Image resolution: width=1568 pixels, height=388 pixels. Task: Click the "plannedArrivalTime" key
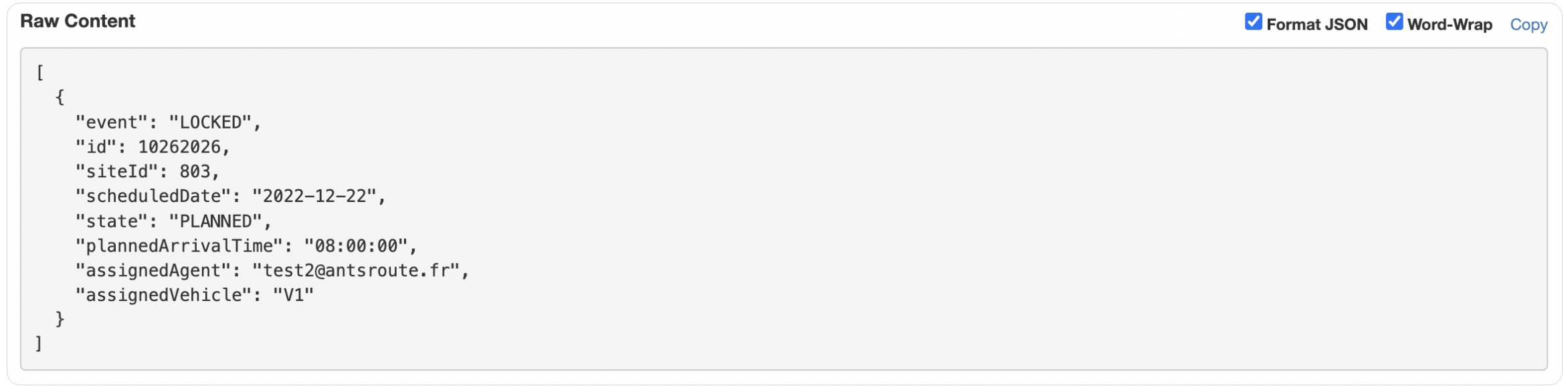click(179, 246)
